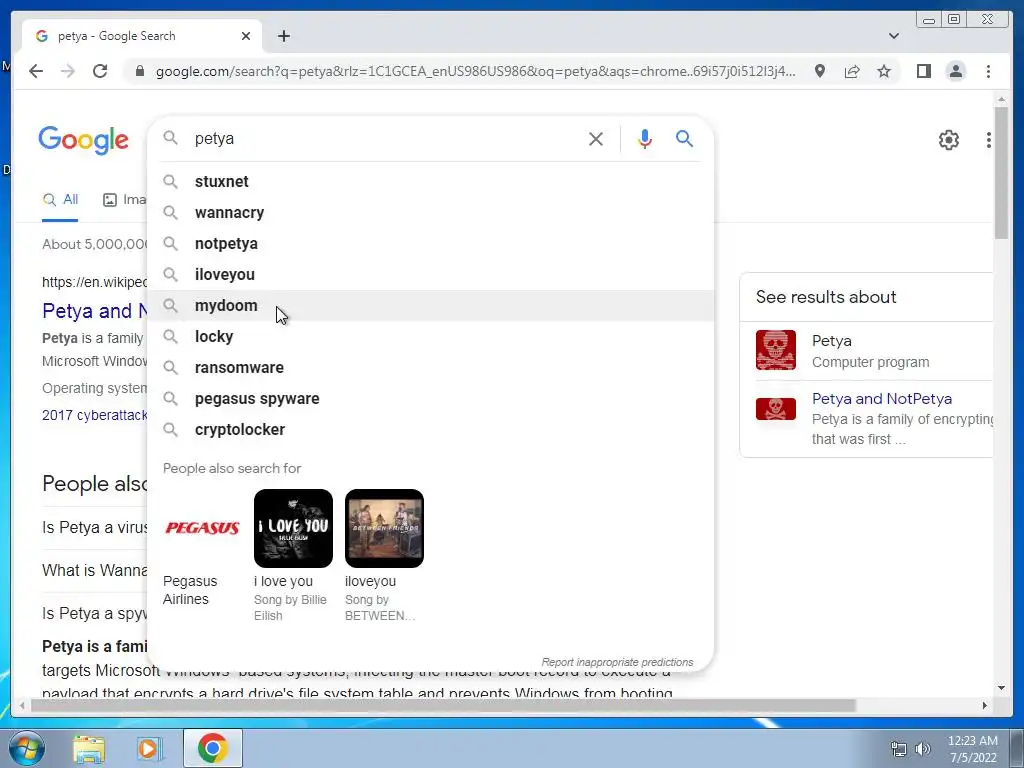
Task: Open Windows Start menu orb
Action: pos(27,748)
